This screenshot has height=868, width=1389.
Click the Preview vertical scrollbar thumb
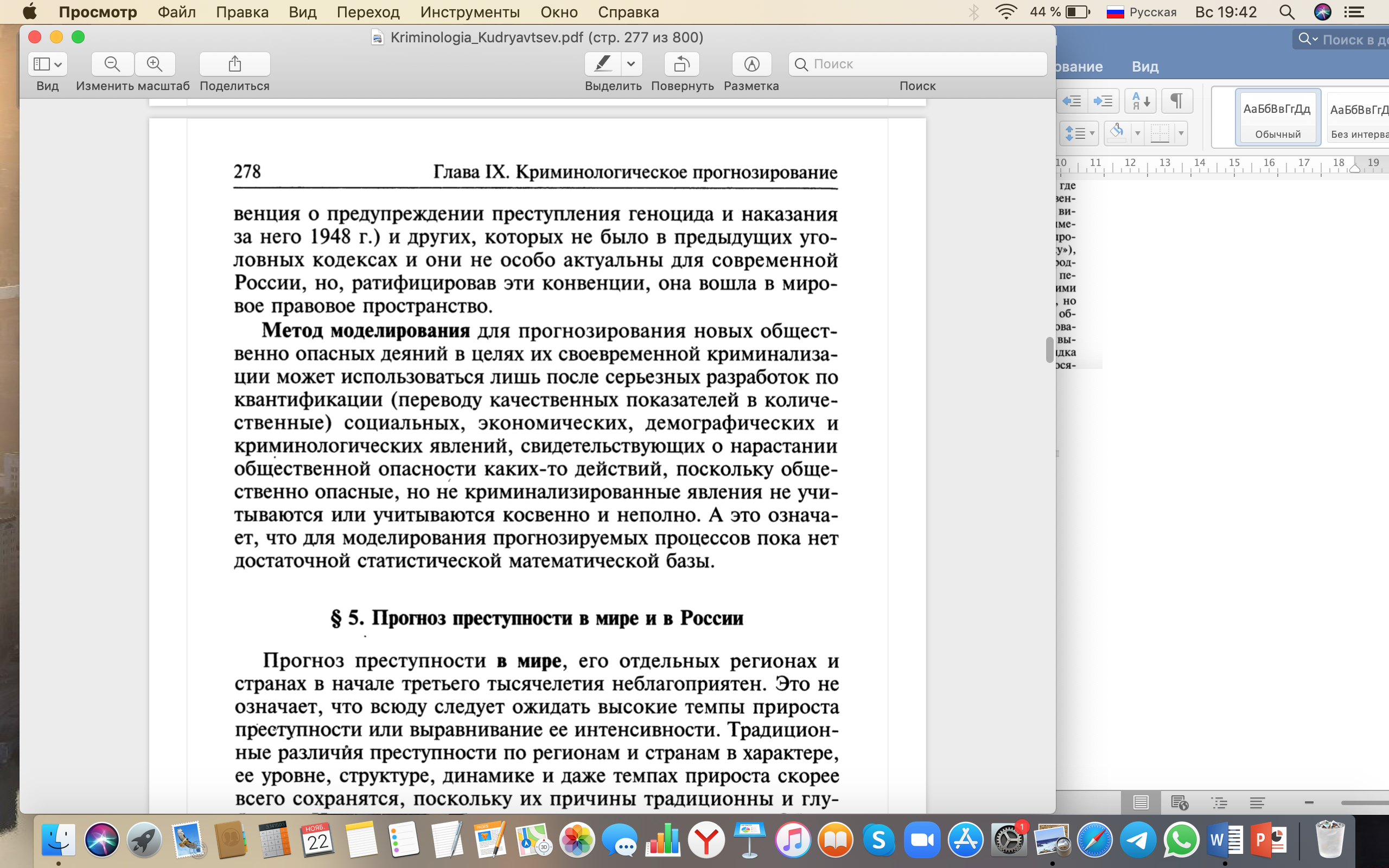(1049, 349)
